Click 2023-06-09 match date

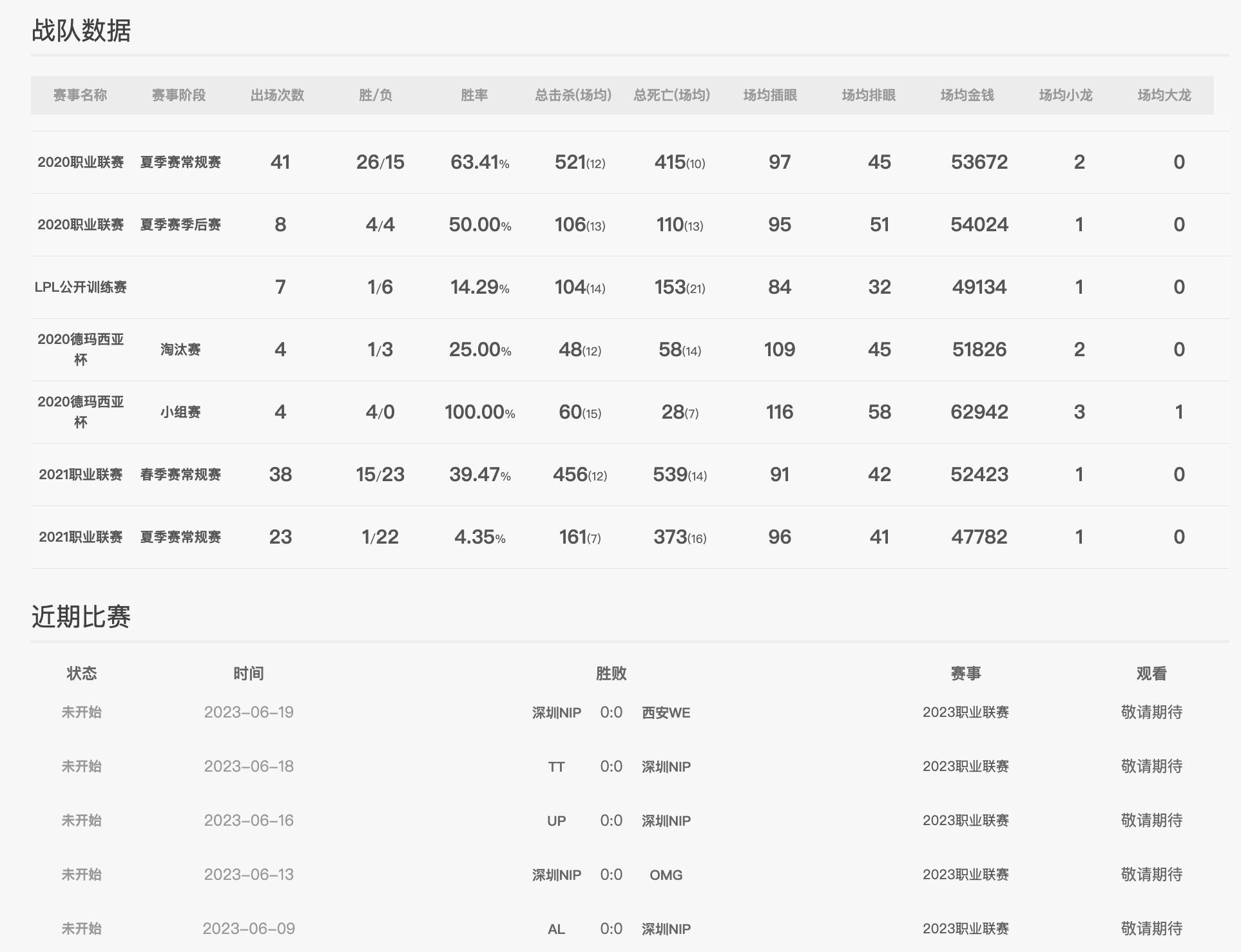pyautogui.click(x=249, y=929)
